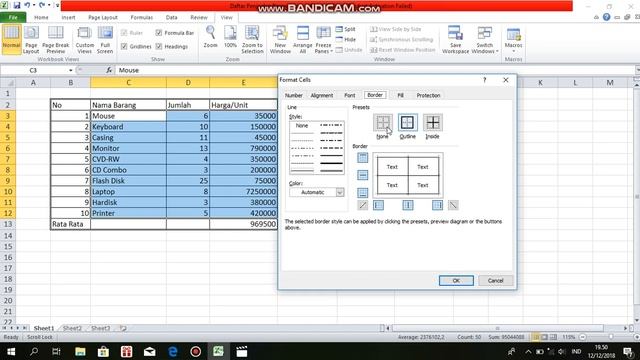
Task: Click the border preview diagram
Action: [407, 176]
